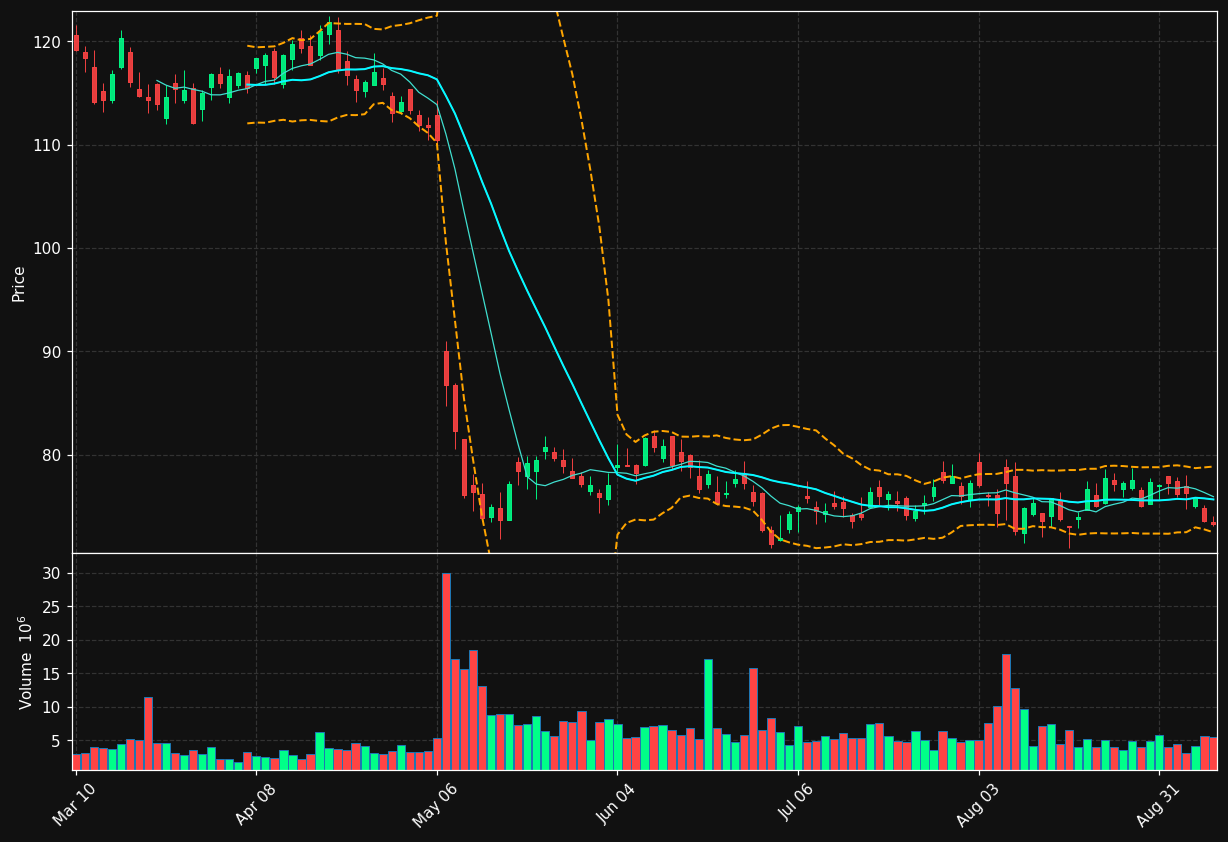This screenshot has height=842, width=1228.
Task: Click the Aug 03 date label
Action: (978, 804)
